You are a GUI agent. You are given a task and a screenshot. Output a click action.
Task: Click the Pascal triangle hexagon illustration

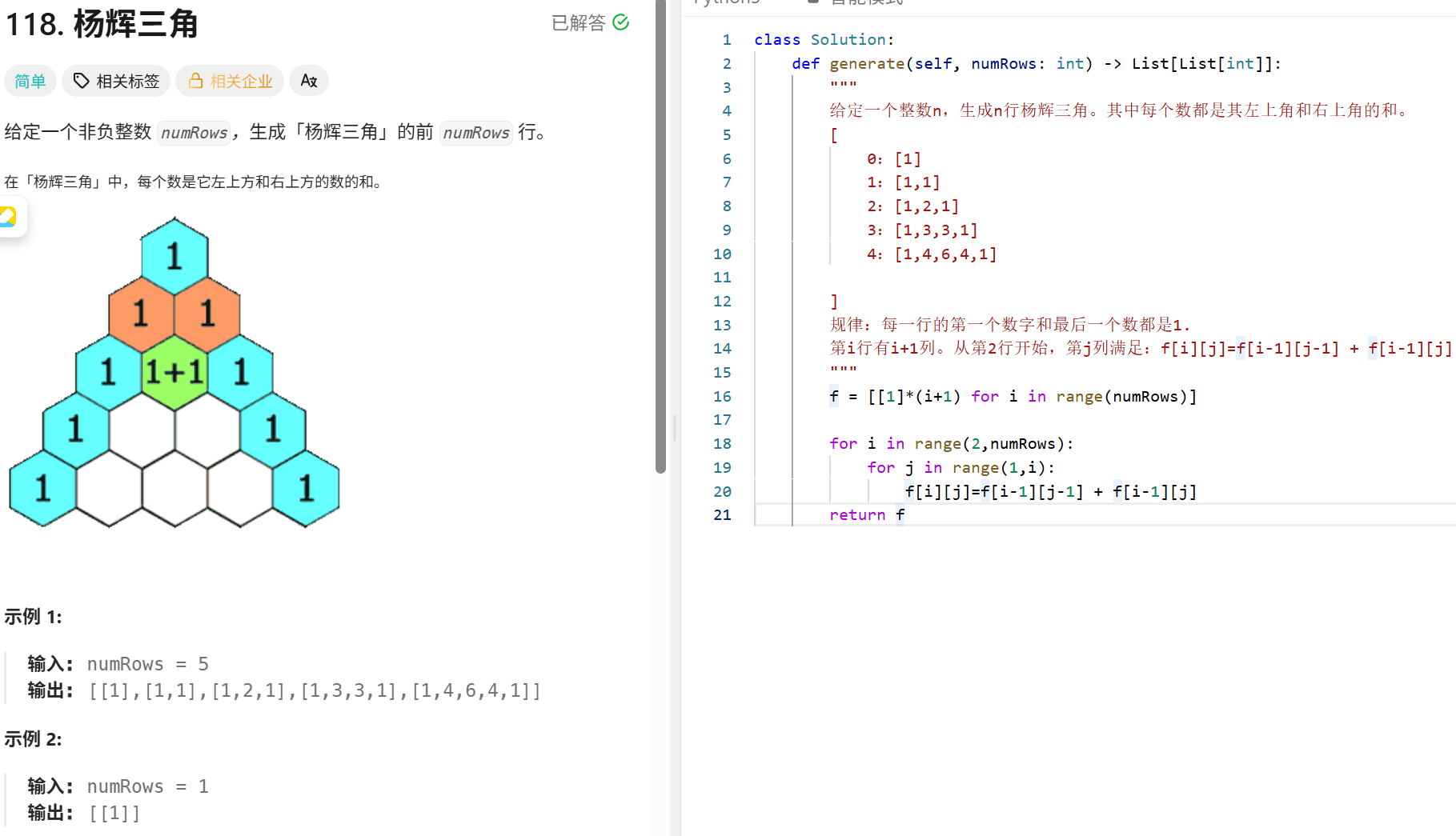click(174, 372)
